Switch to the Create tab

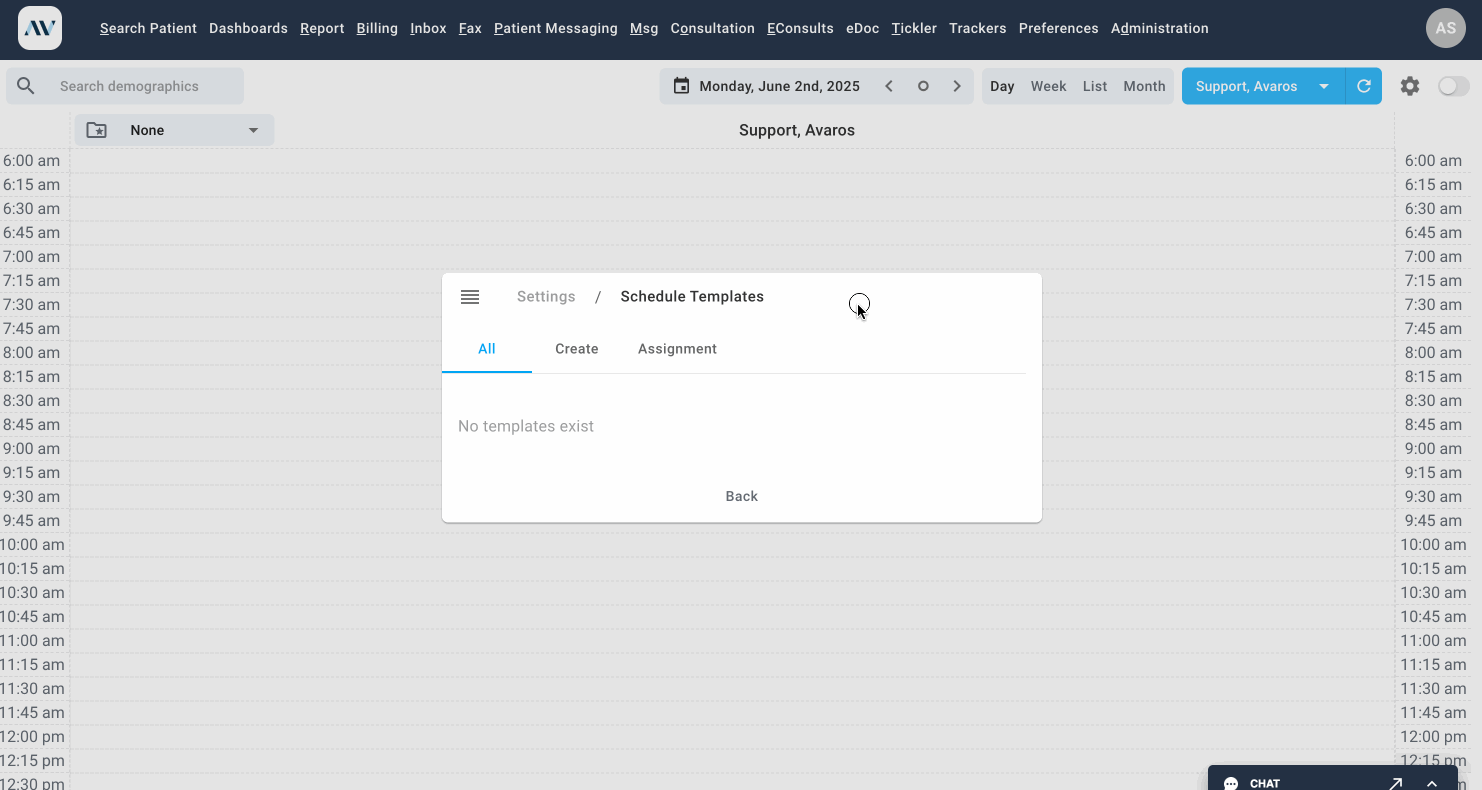click(x=577, y=349)
